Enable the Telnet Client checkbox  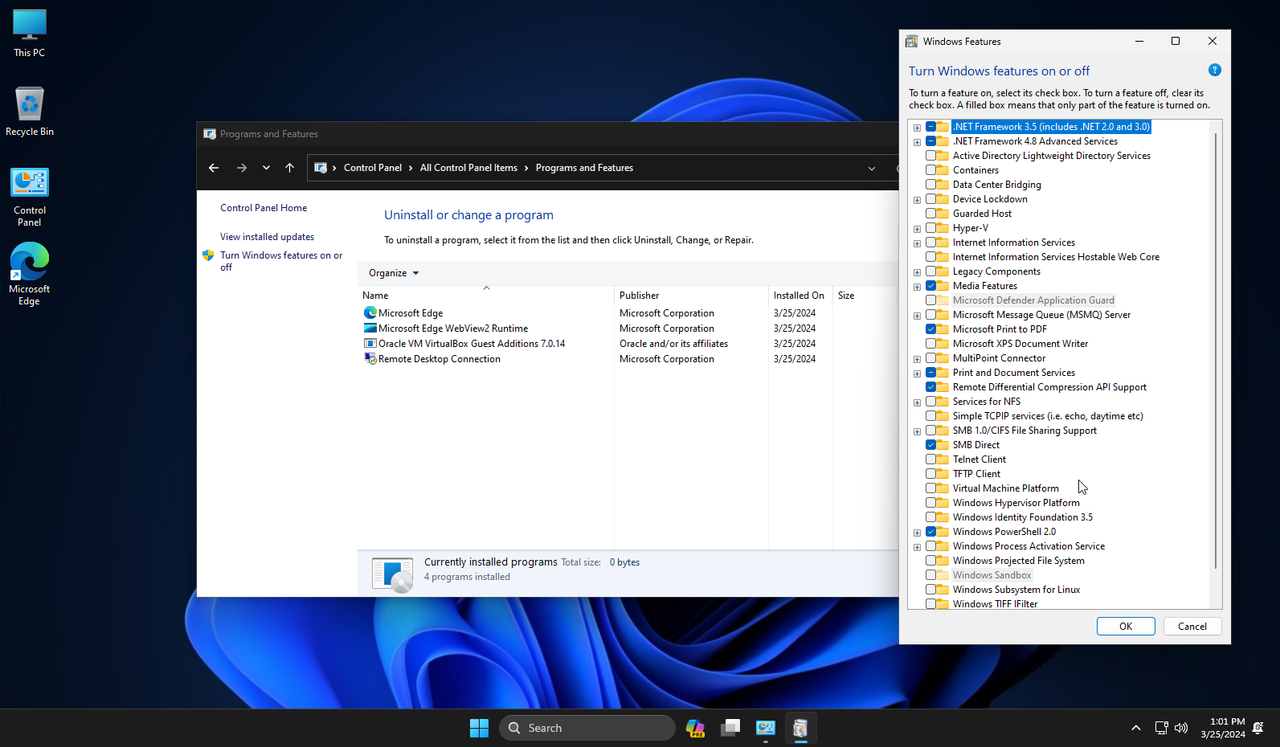[931, 459]
